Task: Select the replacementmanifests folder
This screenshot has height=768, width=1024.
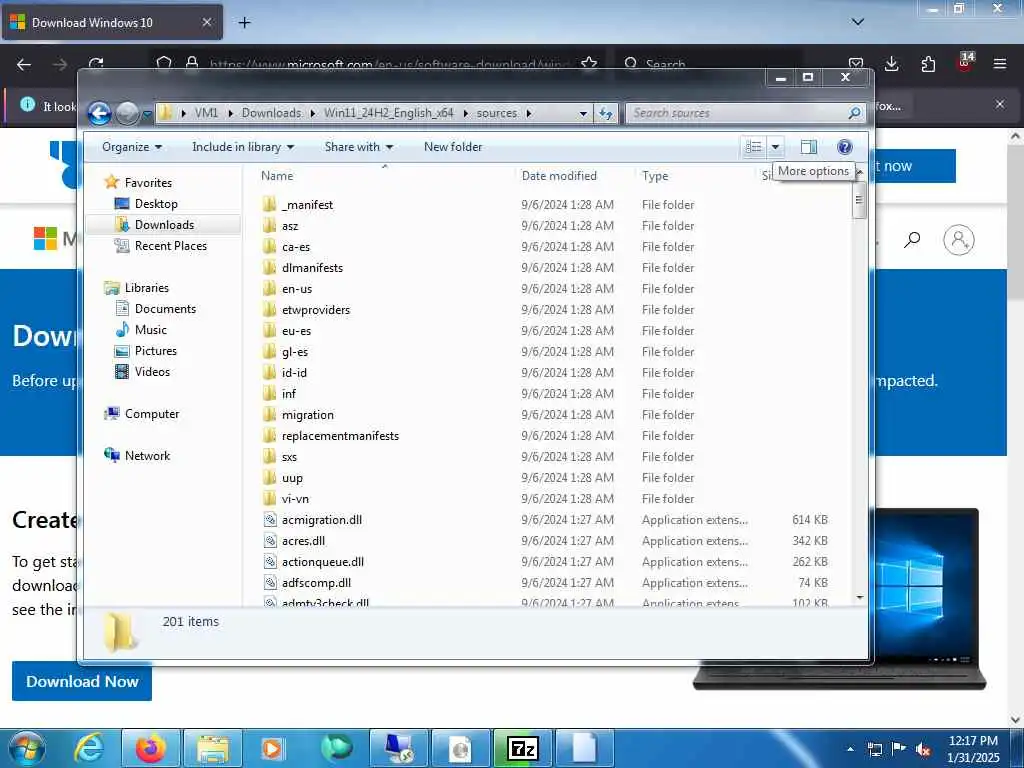Action: [x=340, y=436]
